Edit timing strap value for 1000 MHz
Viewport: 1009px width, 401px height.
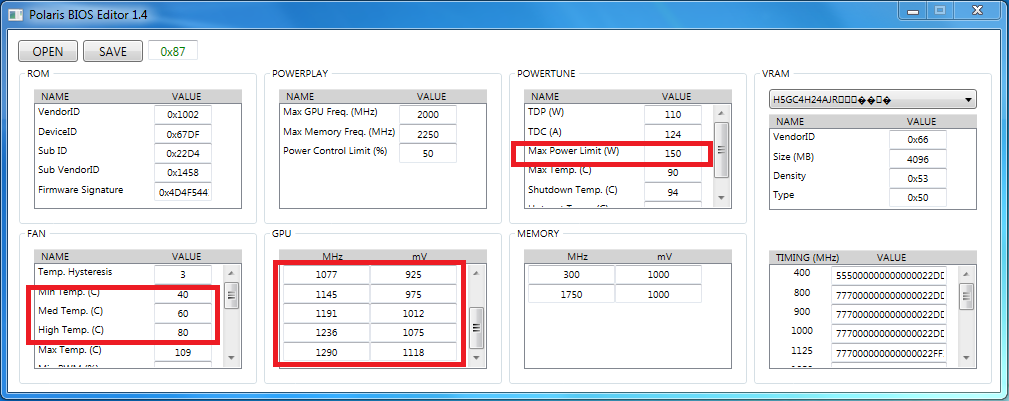tap(890, 334)
